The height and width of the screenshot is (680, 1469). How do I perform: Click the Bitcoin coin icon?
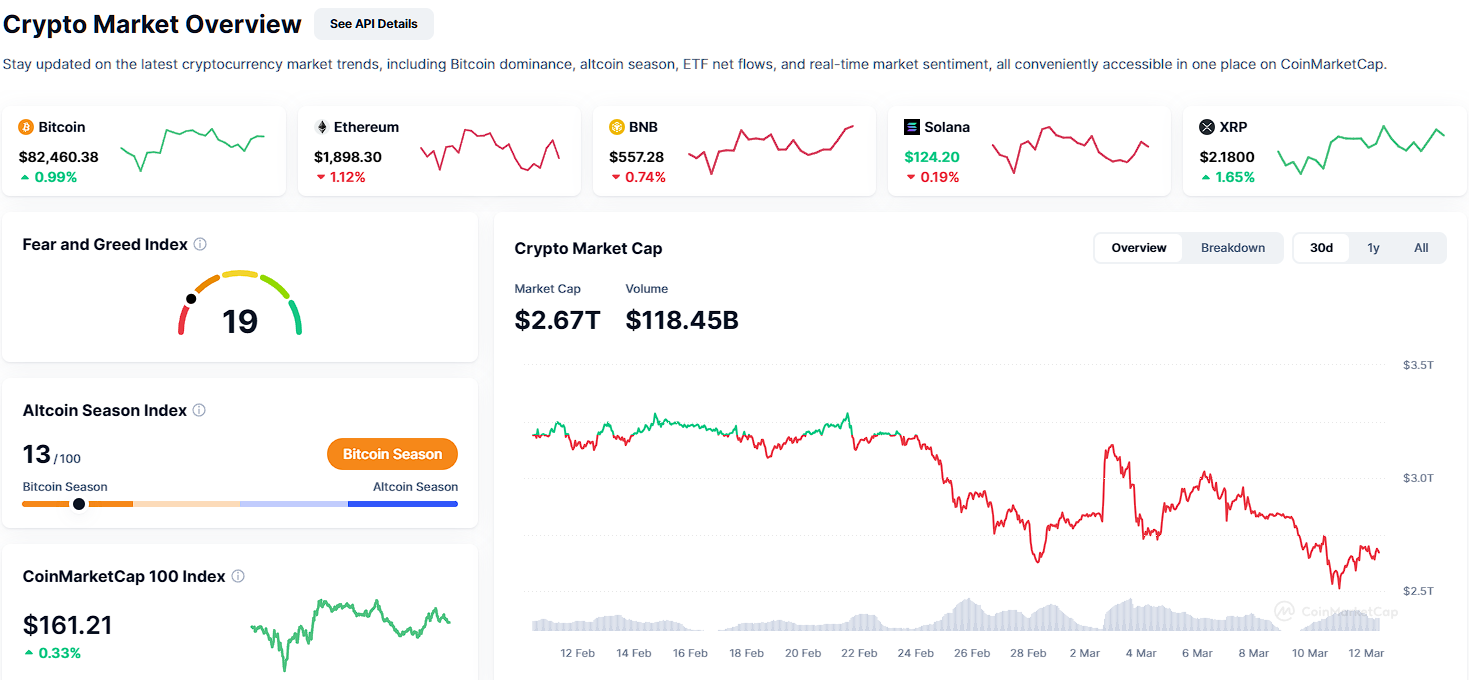point(27,127)
